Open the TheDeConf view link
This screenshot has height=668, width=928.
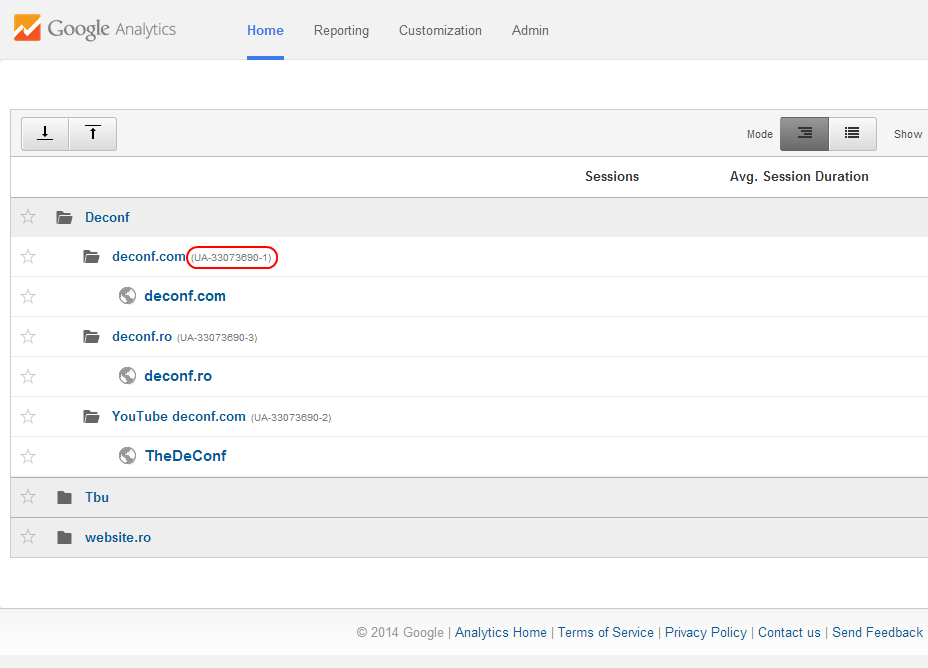tap(186, 456)
